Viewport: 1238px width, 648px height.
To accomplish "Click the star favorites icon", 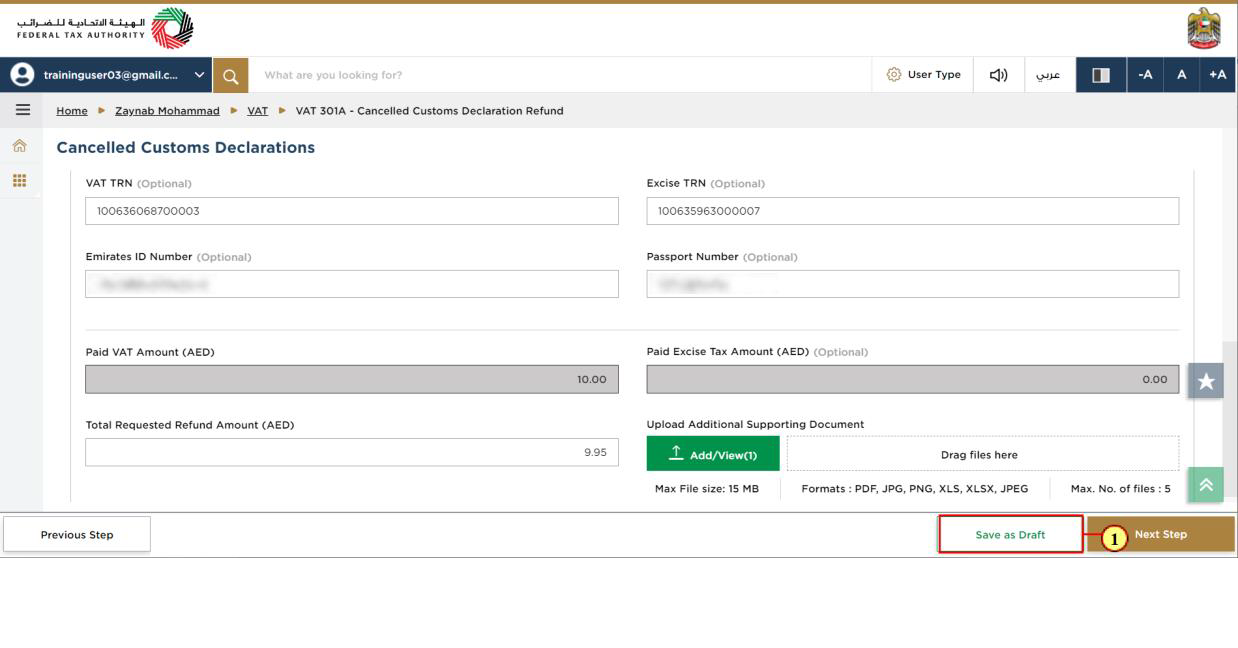I will pos(1206,381).
